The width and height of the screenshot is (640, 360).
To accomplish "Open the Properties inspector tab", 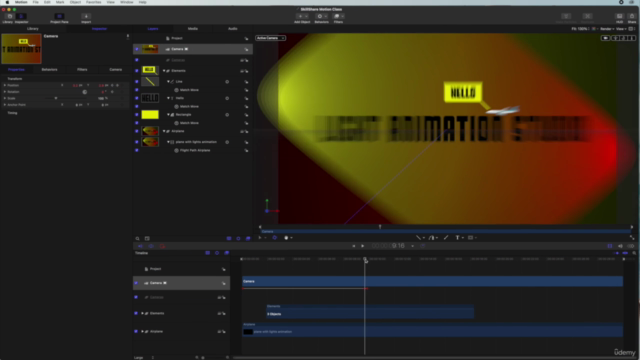I will pyautogui.click(x=16, y=70).
